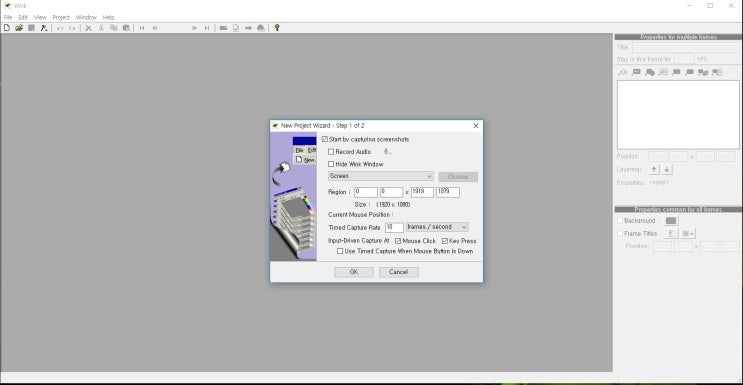Open the Window menu
Screen dimensions: 743x385
86,17
